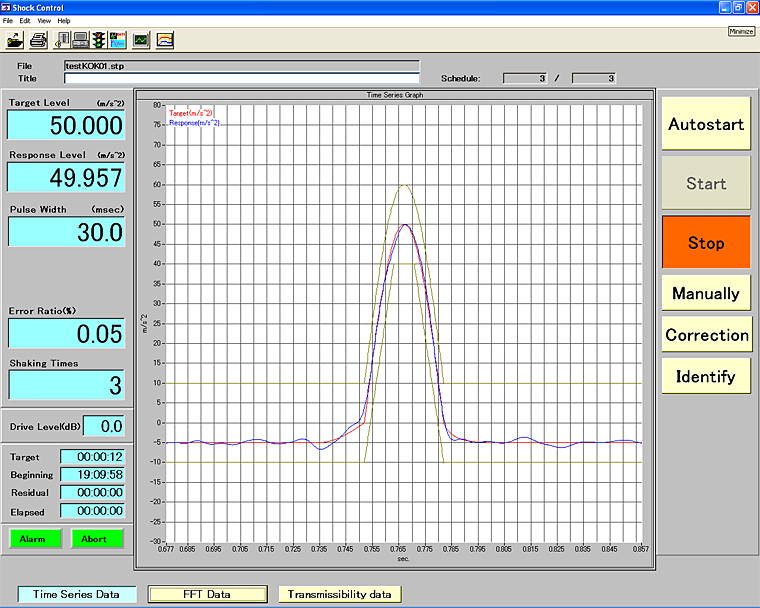Click the window restore button in title bar

coord(739,7)
